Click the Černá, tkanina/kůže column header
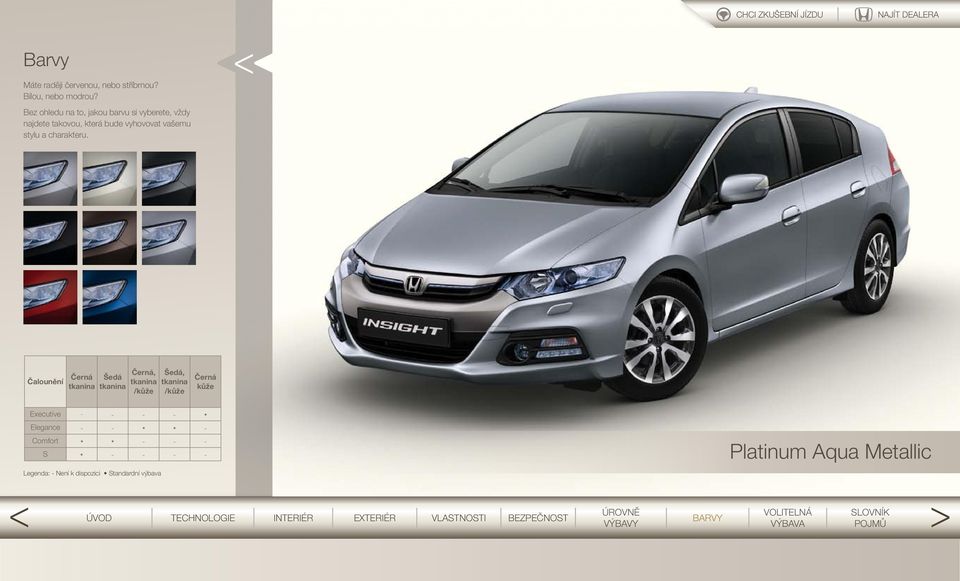This screenshot has width=960, height=581. (143, 381)
